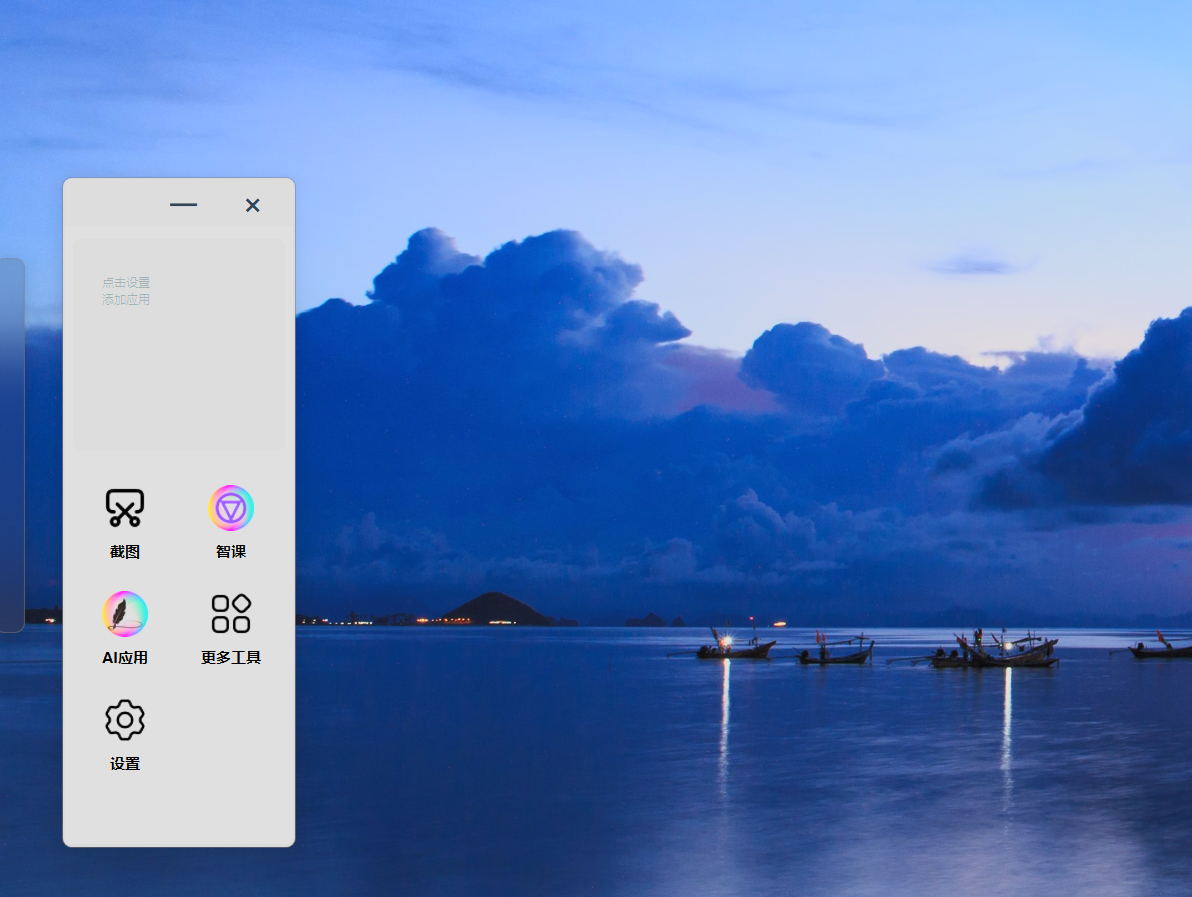Image resolution: width=1192 pixels, height=897 pixels.
Task: Click the 更多工具 text label
Action: (x=231, y=658)
